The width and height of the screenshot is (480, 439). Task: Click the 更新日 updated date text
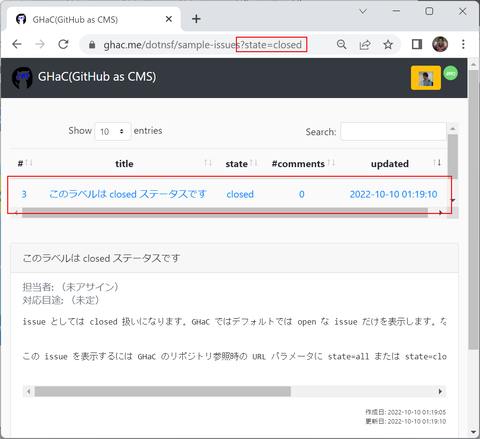[x=406, y=421]
